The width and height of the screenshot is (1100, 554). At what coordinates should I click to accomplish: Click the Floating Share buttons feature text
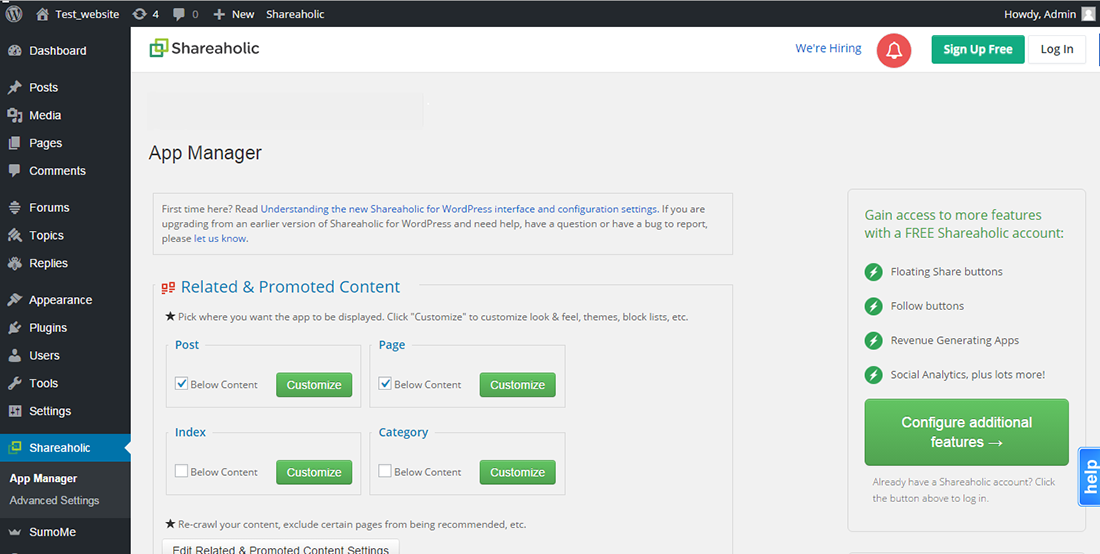point(946,271)
